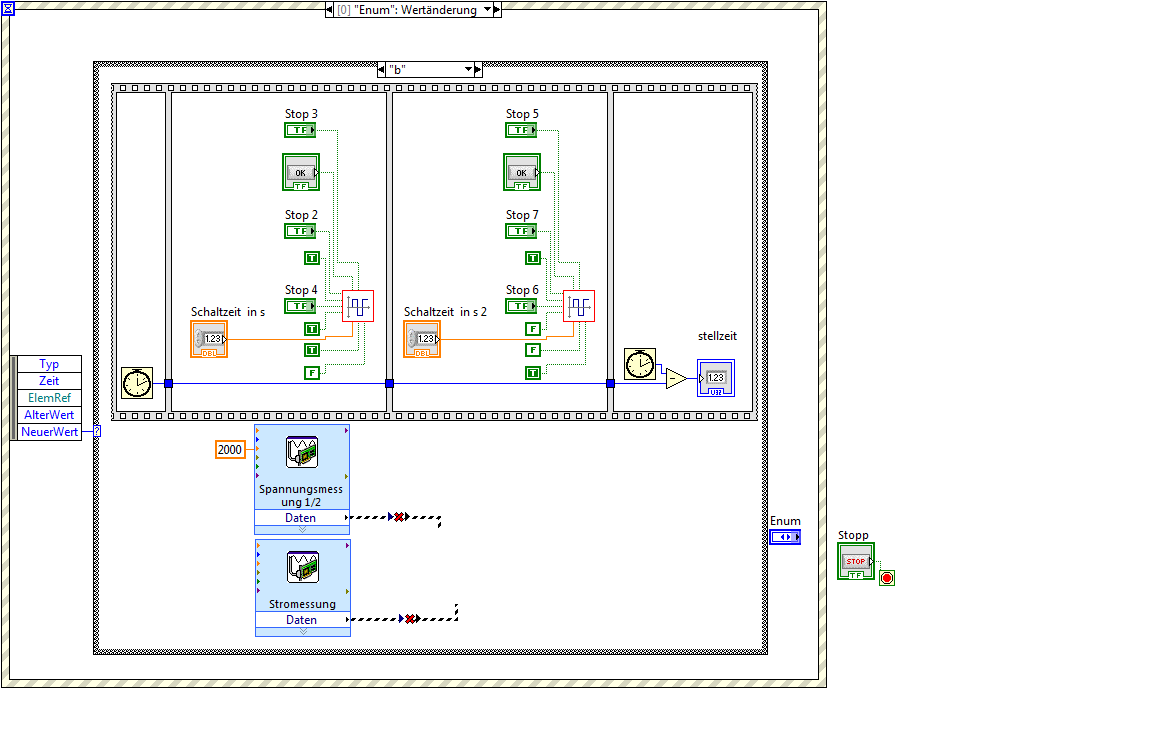
Task: Select the Stop 4 boolean terminal
Action: coord(300,306)
